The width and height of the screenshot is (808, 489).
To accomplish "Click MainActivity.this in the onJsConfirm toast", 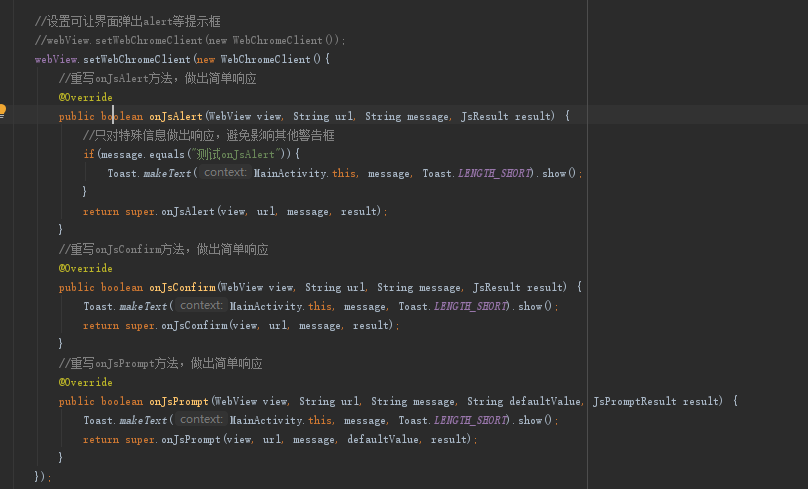I will pyautogui.click(x=280, y=306).
